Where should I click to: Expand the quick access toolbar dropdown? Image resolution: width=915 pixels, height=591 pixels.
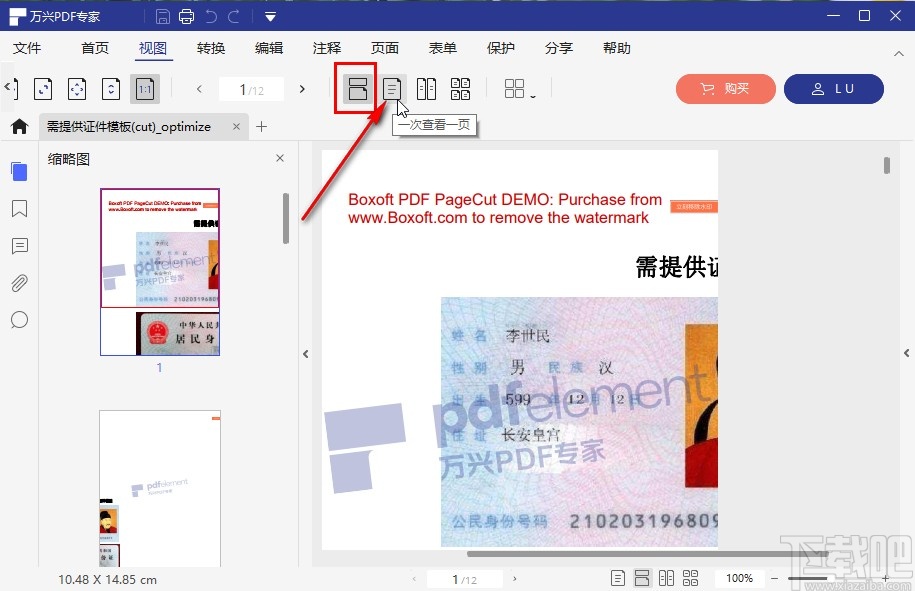[268, 16]
